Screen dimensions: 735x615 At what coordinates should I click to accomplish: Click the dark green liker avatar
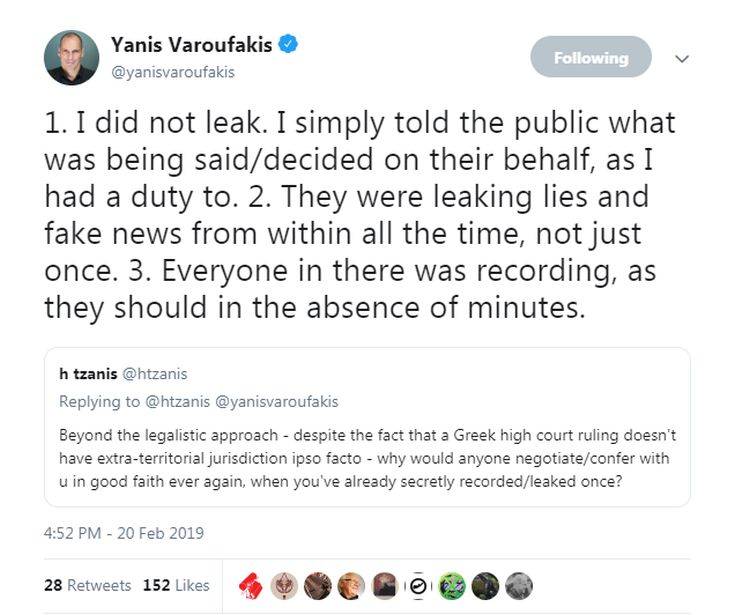point(485,585)
